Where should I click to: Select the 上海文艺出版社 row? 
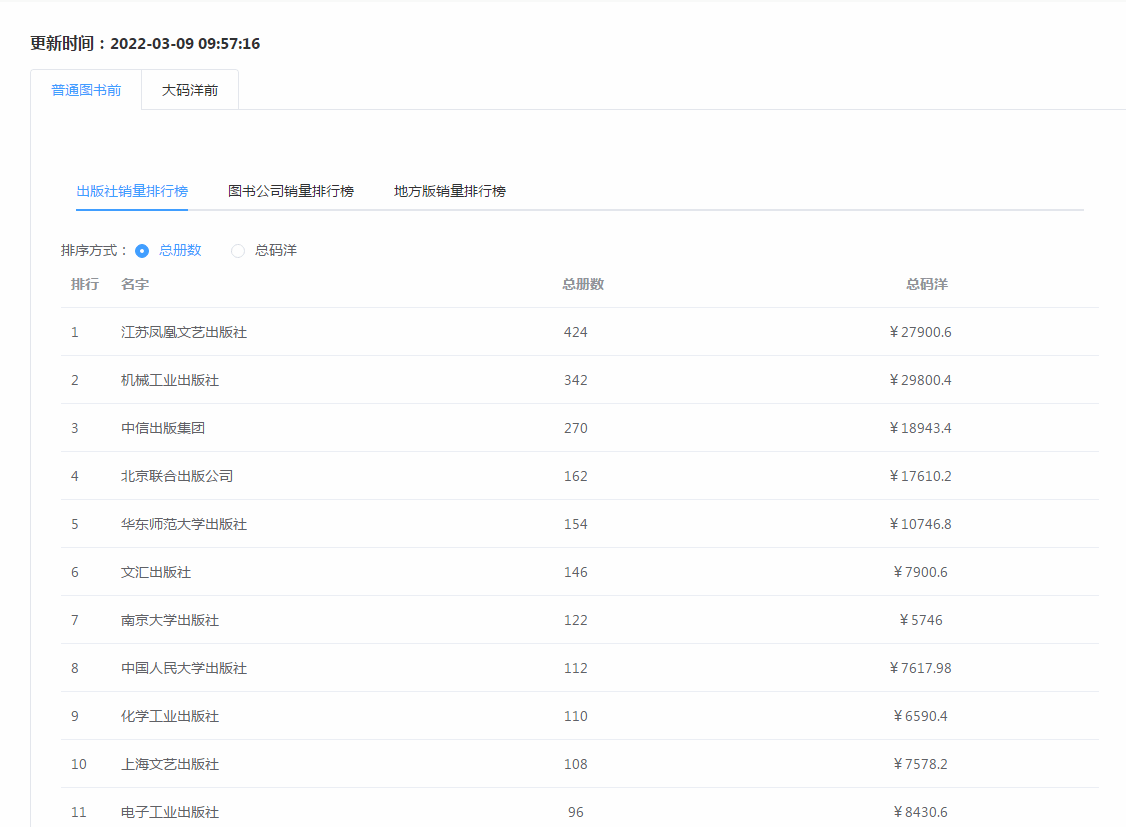170,764
